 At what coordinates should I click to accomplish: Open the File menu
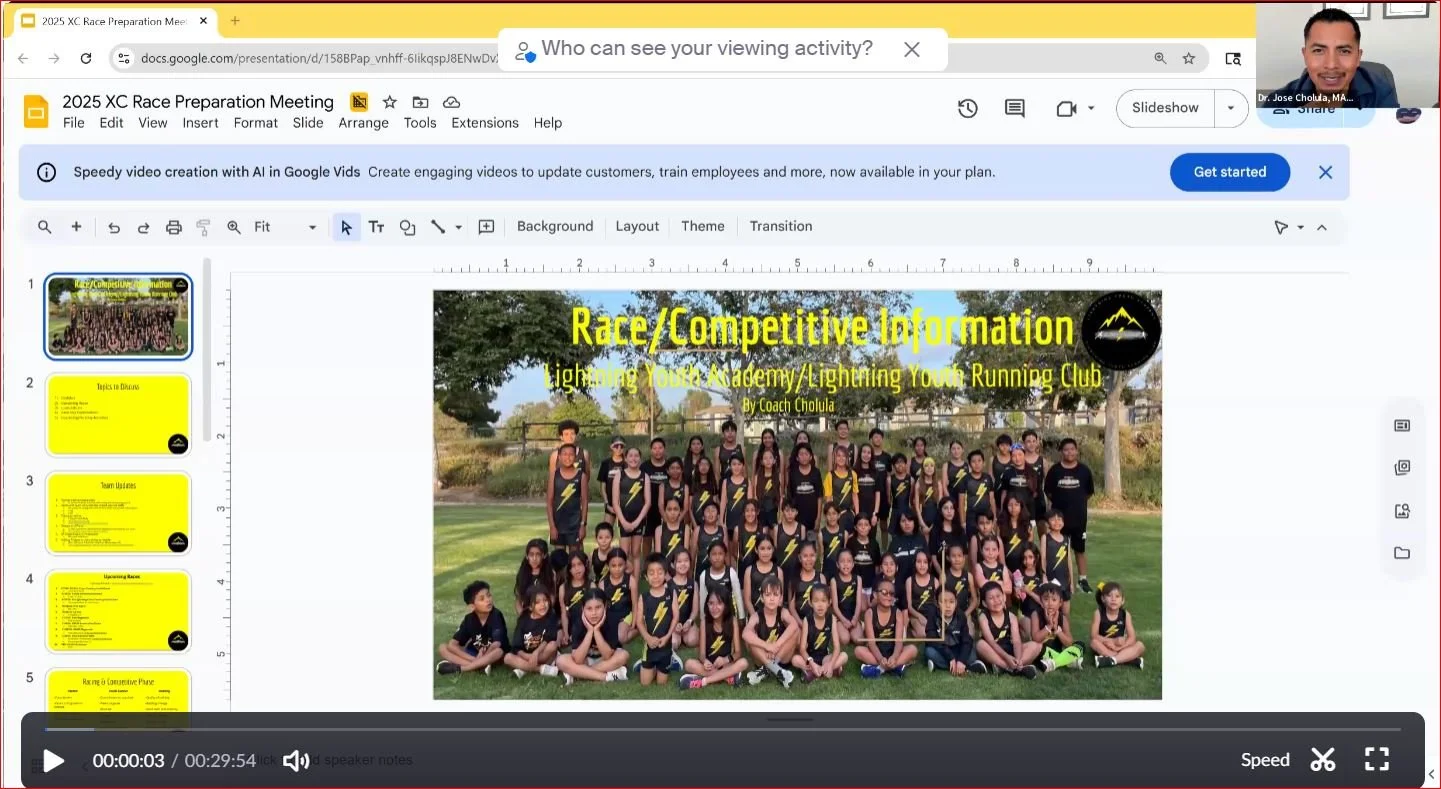[x=74, y=123]
